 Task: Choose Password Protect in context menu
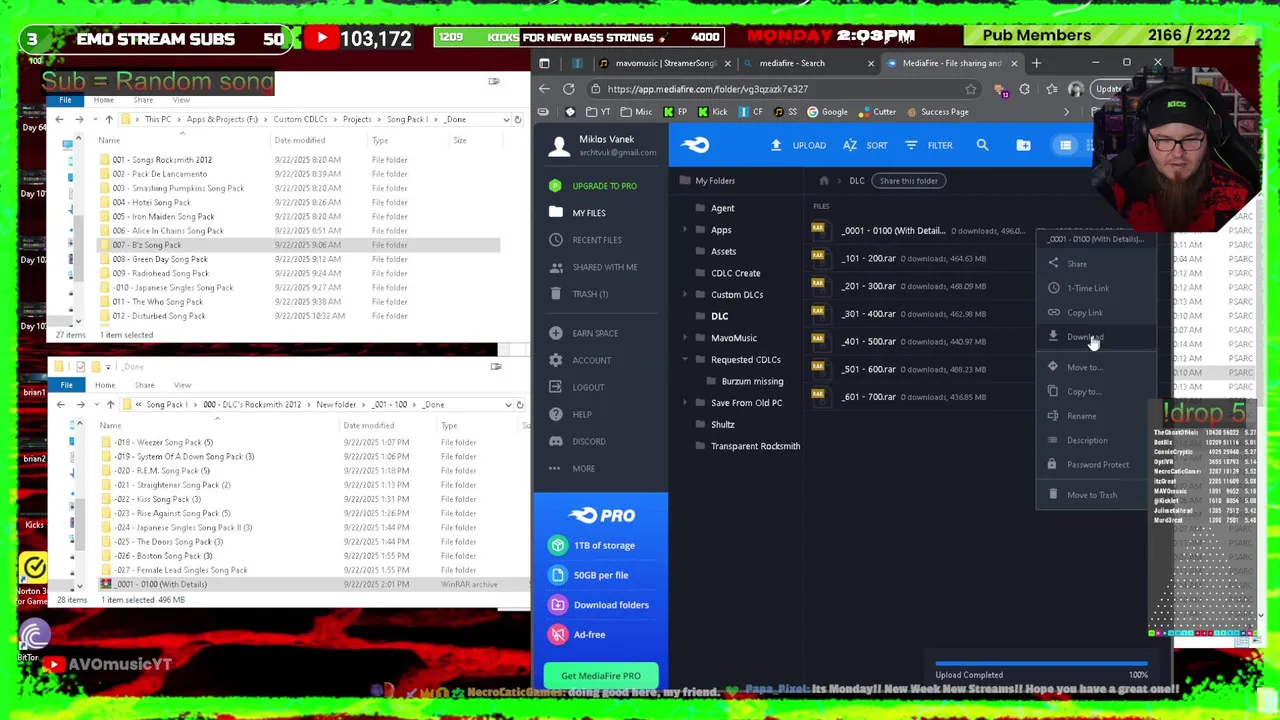tap(1090, 465)
